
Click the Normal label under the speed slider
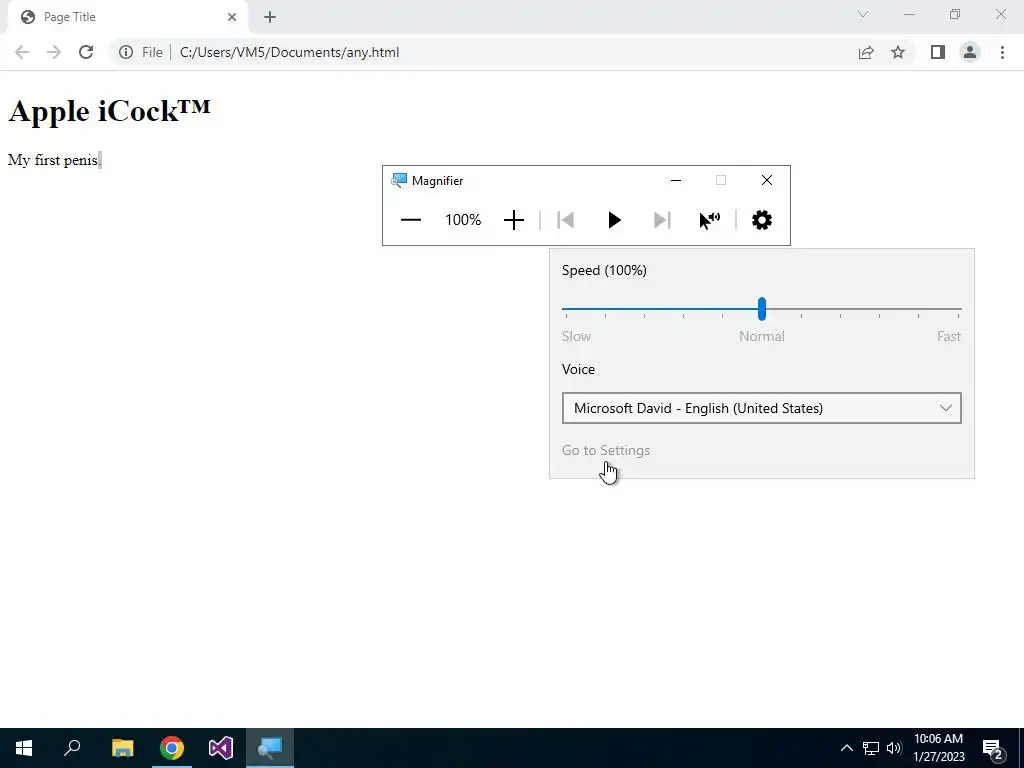coord(761,336)
